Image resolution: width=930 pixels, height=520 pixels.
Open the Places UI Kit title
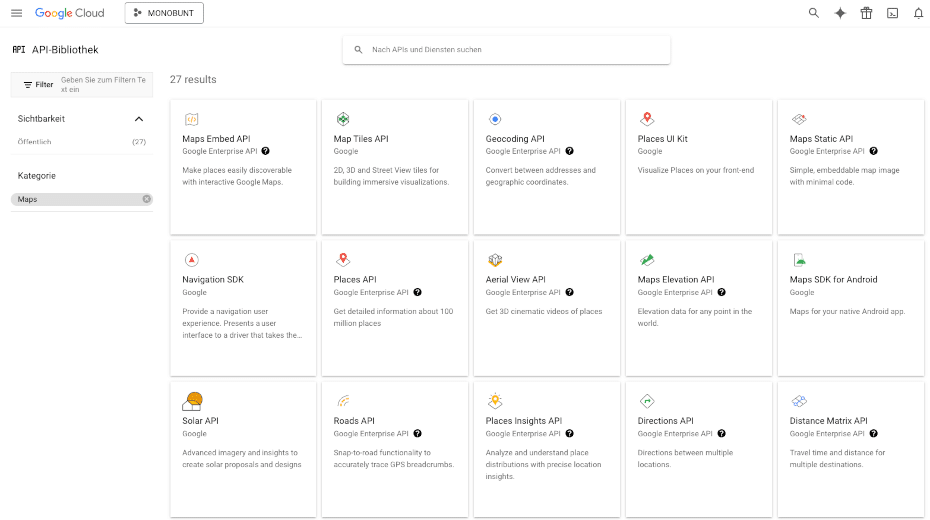663,139
